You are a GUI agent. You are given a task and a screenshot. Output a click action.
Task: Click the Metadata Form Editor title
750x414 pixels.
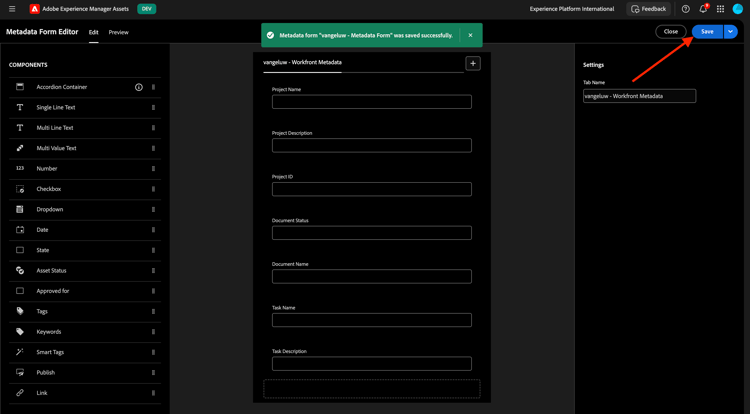tap(42, 32)
